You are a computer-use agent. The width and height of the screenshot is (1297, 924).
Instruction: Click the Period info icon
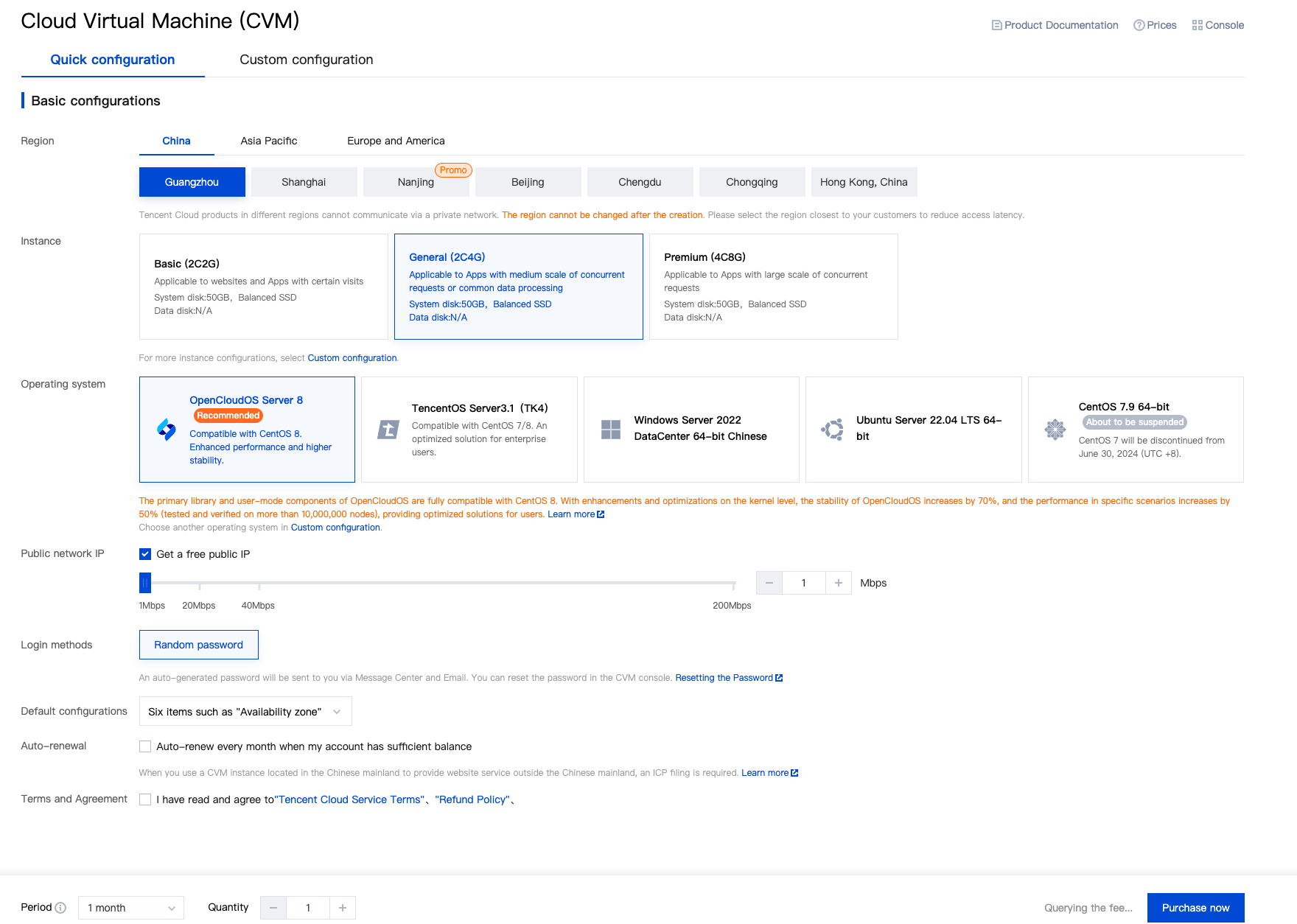[61, 908]
